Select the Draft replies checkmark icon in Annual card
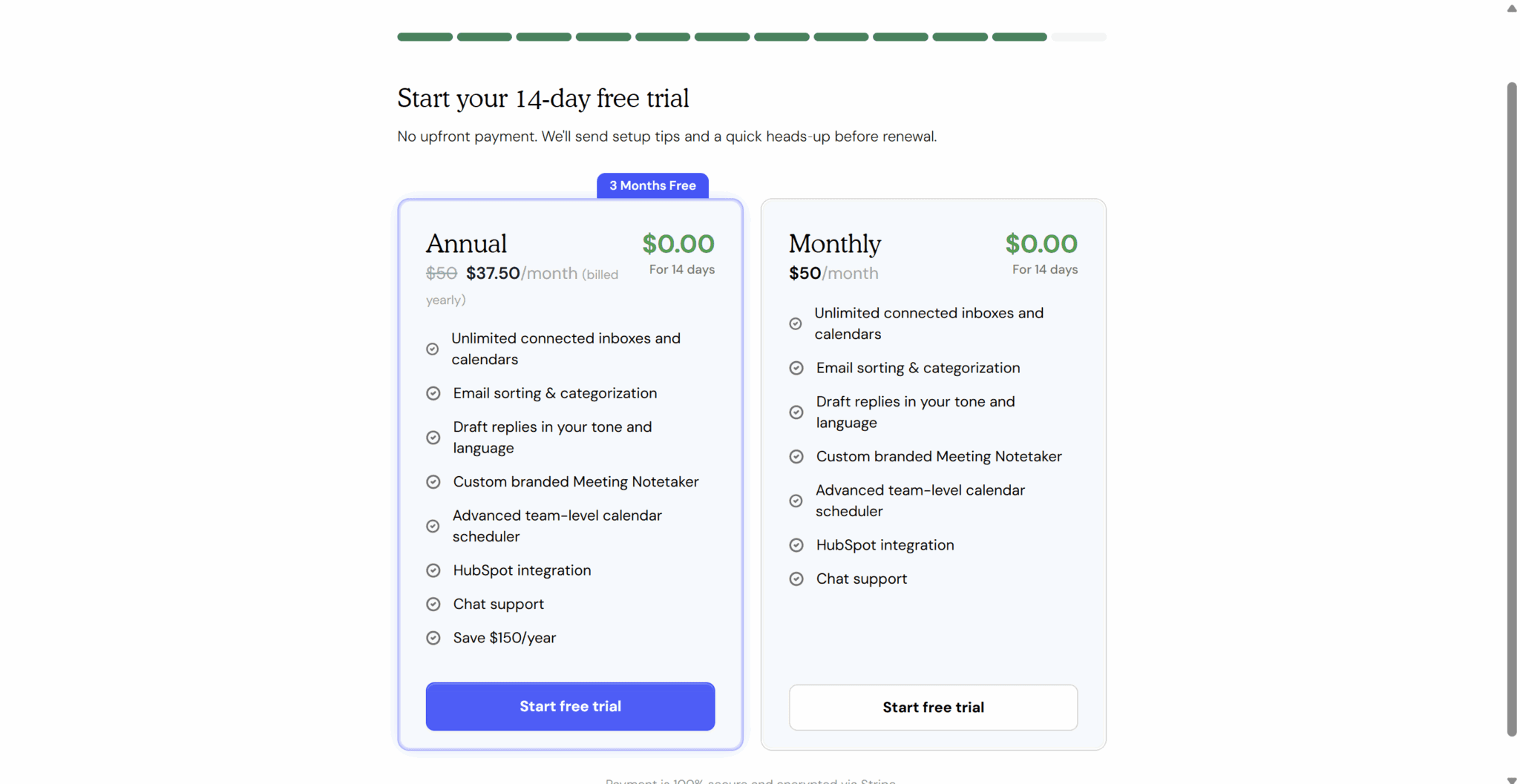The image size is (1520, 784). click(x=433, y=438)
